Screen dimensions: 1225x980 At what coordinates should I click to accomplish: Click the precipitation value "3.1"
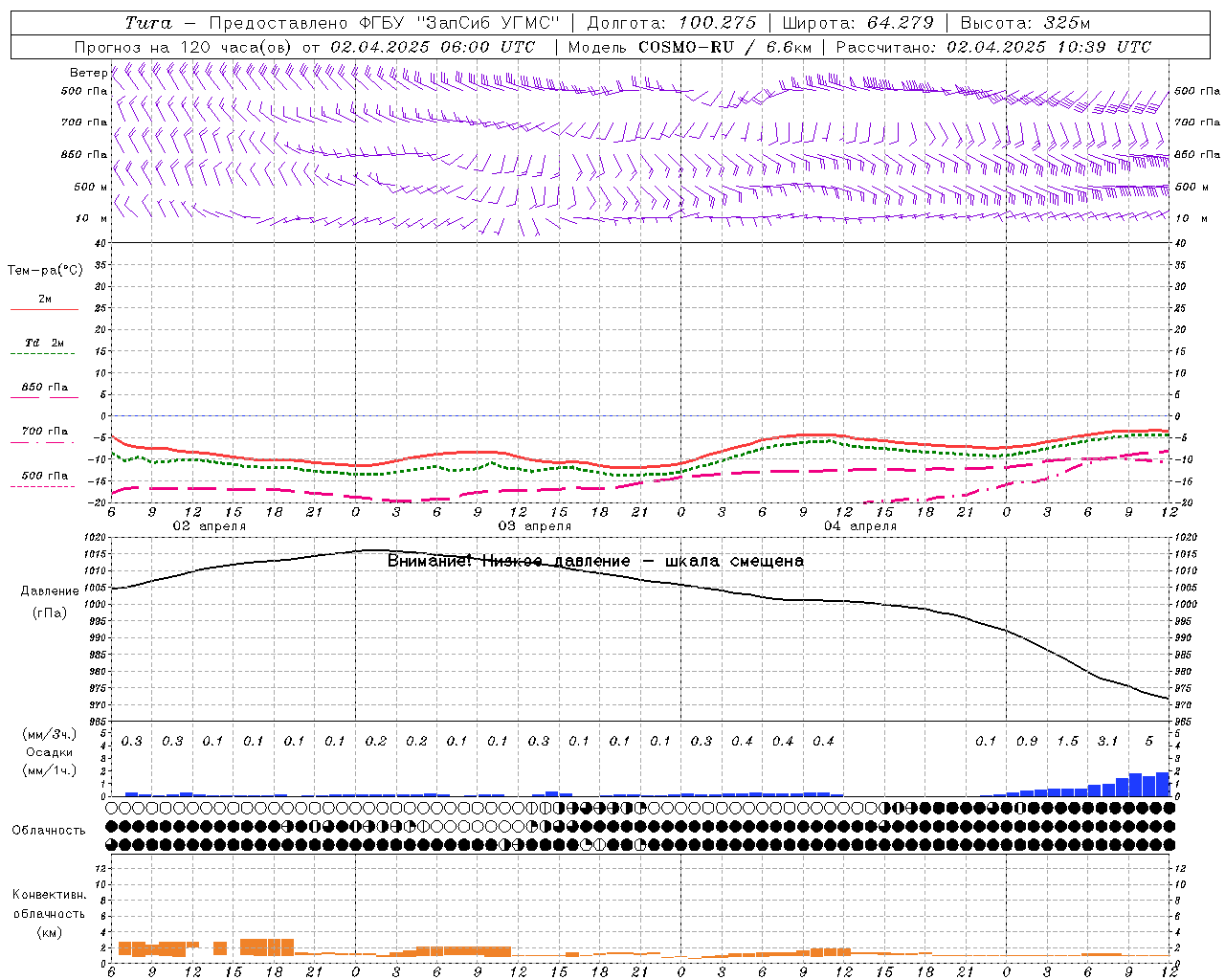1107,741
